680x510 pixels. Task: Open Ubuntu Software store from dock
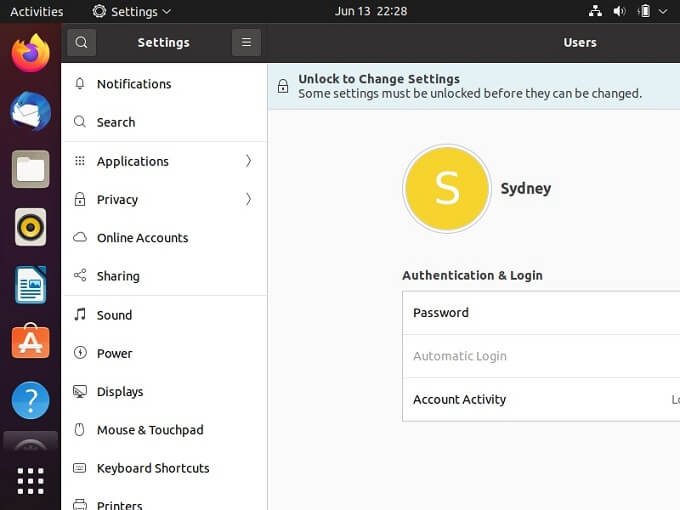pos(30,342)
